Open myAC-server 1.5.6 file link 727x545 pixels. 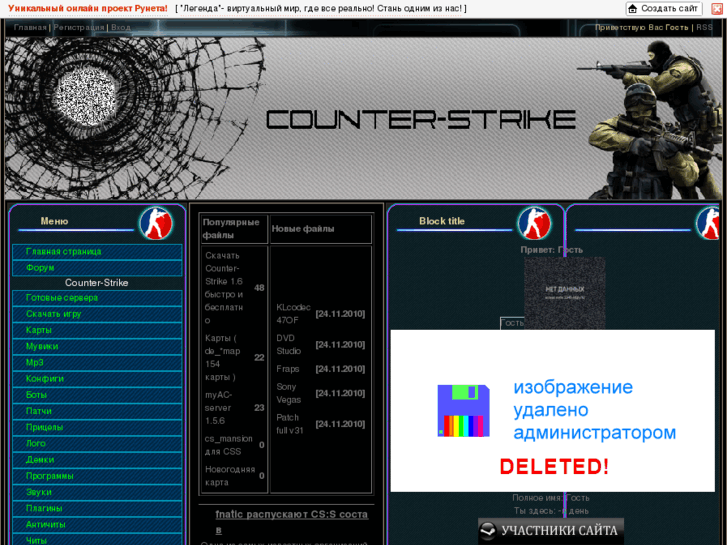218,408
